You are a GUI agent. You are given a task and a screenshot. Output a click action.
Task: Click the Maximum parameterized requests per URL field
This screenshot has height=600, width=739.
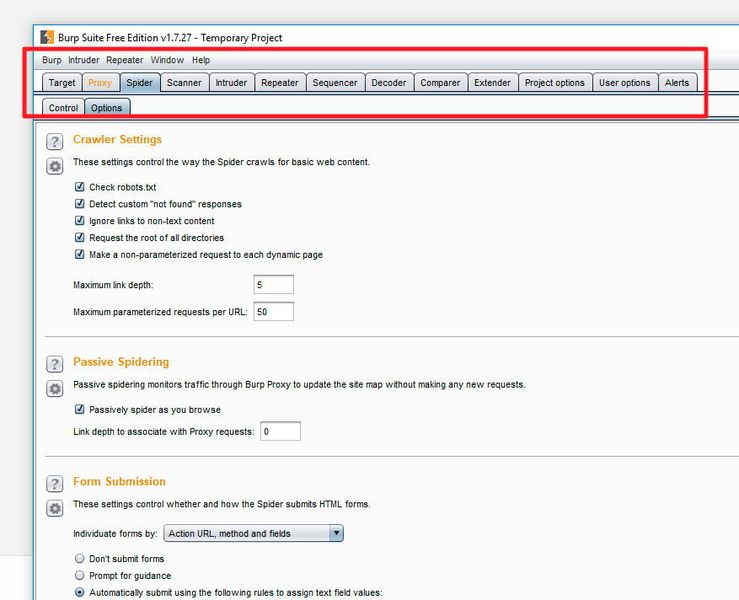coord(273,312)
